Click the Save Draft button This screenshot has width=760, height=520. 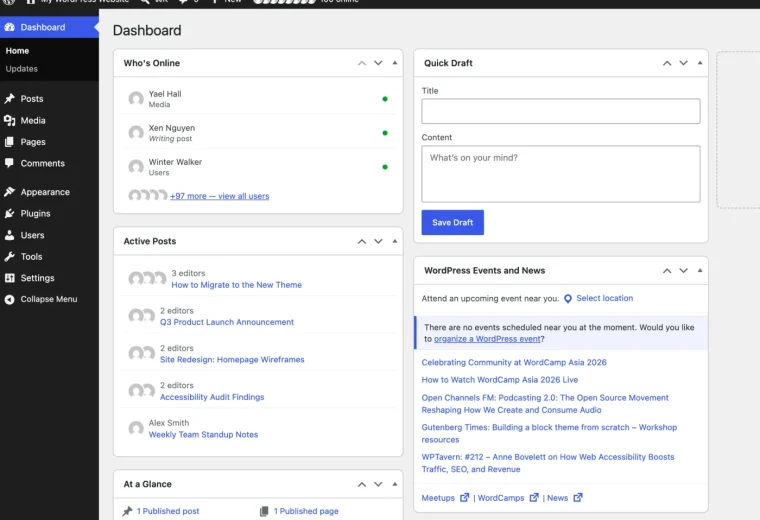pos(452,222)
